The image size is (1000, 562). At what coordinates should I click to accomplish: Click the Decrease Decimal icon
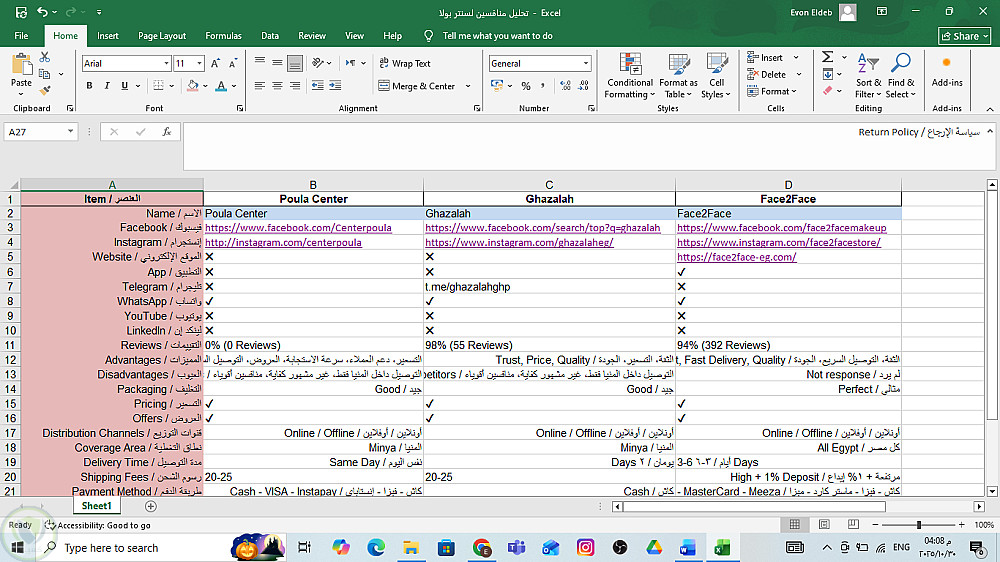583,85
